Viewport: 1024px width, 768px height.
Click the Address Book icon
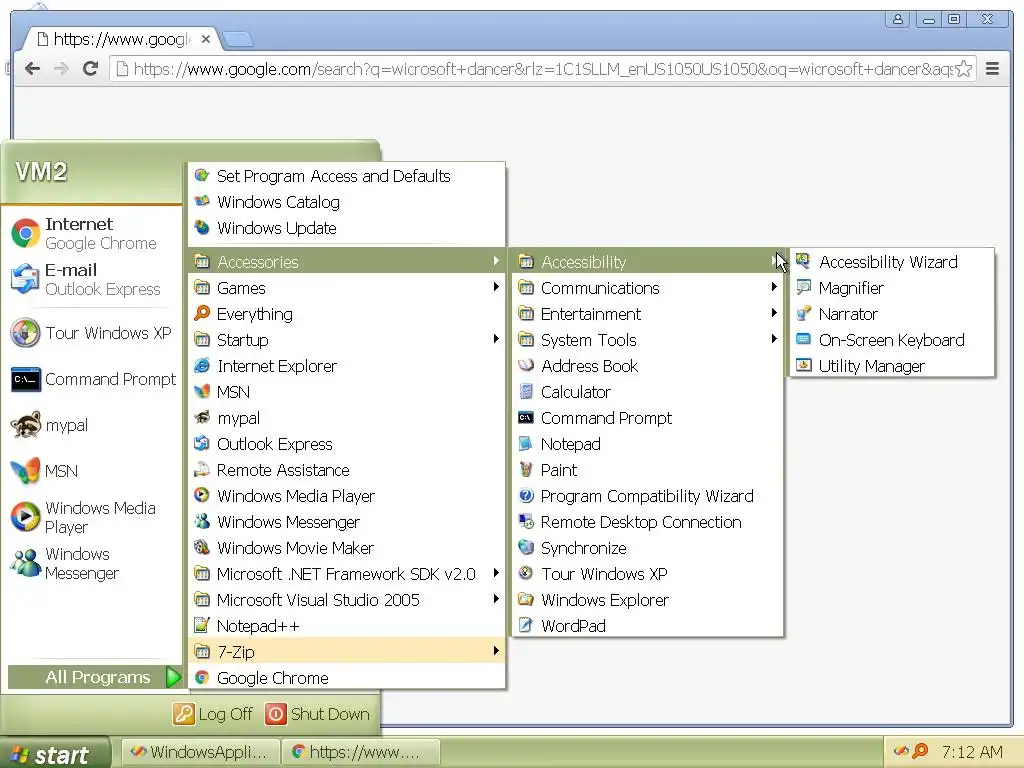(x=526, y=366)
